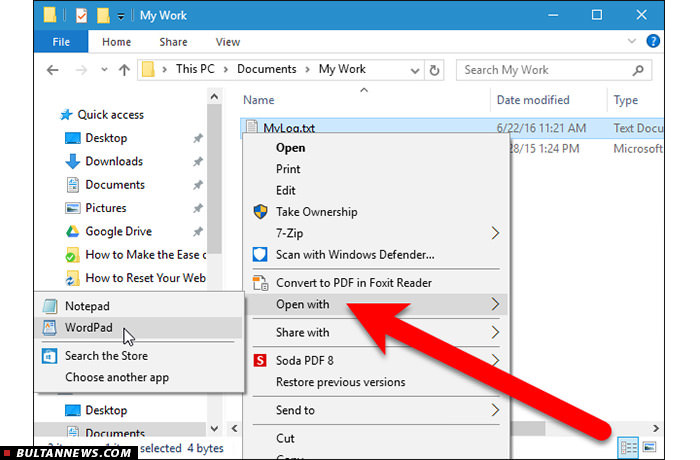The height and width of the screenshot is (460, 700).
Task: Open the recent locations dropdown arrow
Action: coord(104,70)
